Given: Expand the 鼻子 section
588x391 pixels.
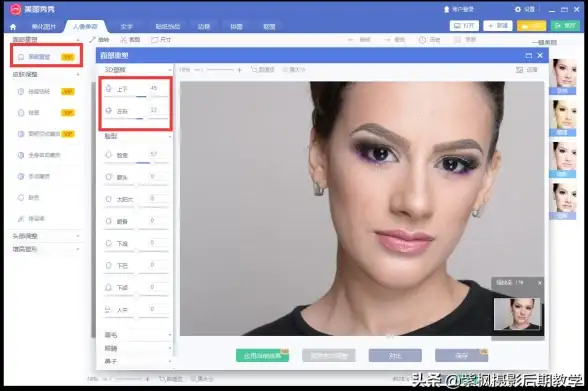Looking at the screenshot, I should click(170, 361).
